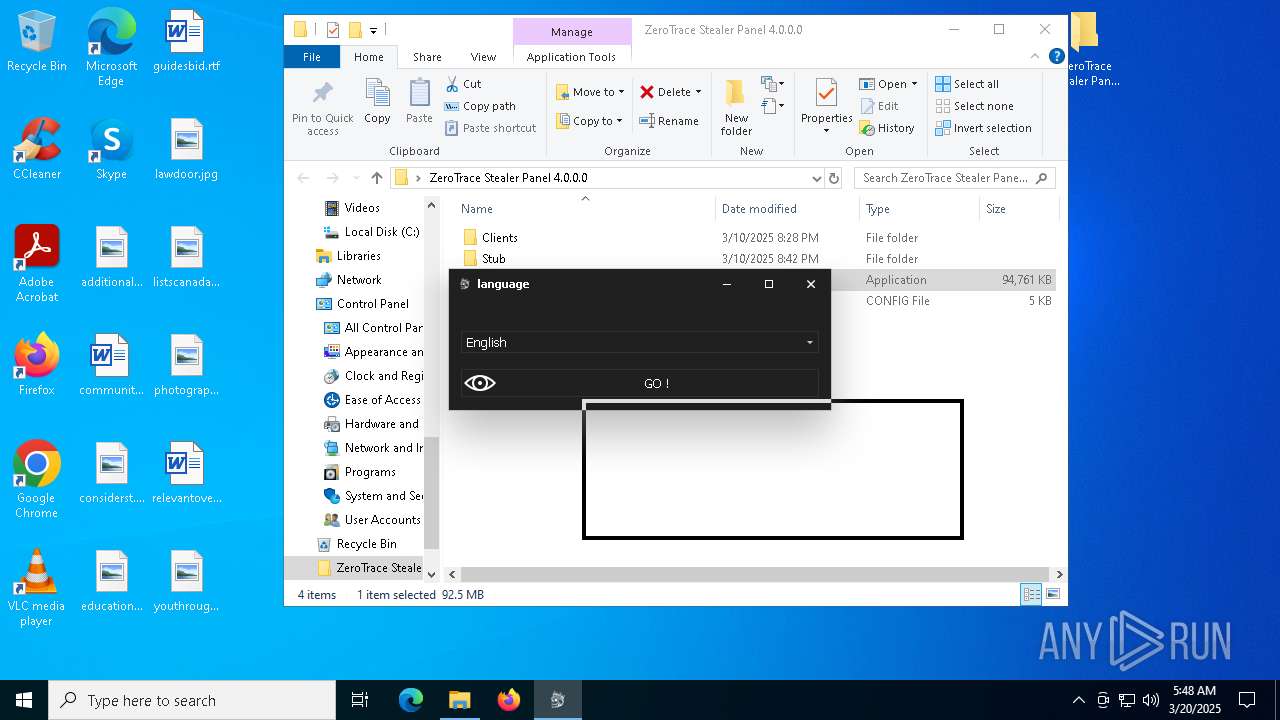Click the File Explorer taskbar icon
This screenshot has height=720, width=1280.
459,700
